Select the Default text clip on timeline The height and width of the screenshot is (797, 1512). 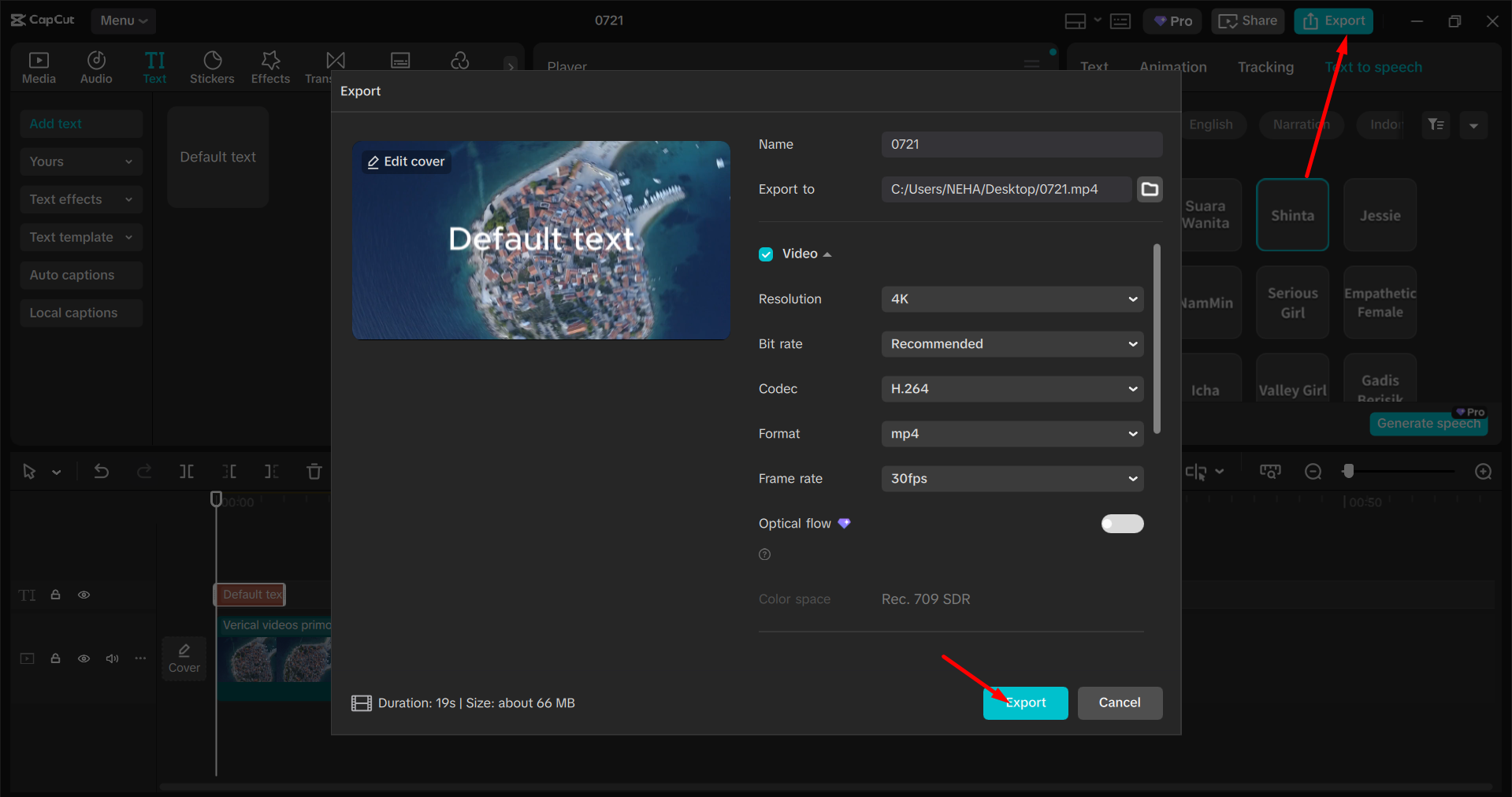pyautogui.click(x=250, y=595)
